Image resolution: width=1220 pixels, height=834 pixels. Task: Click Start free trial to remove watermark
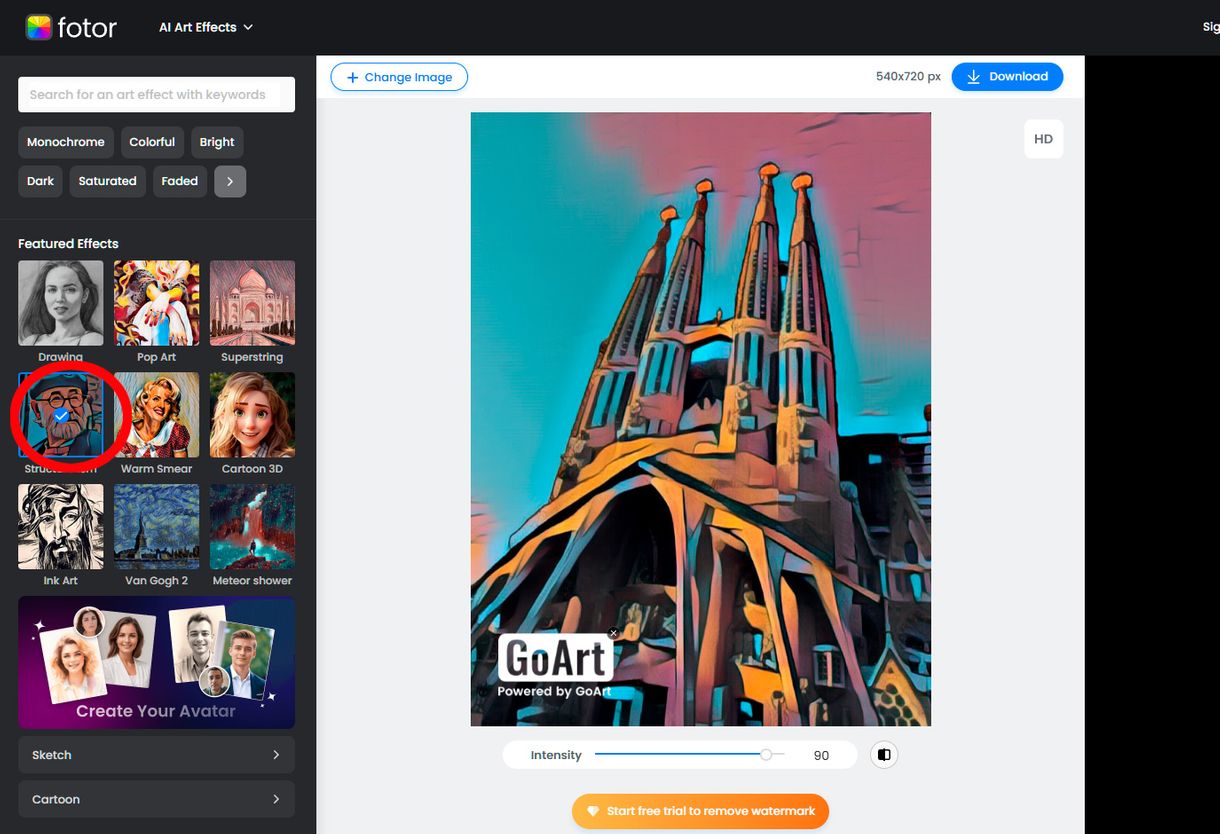pyautogui.click(x=700, y=811)
